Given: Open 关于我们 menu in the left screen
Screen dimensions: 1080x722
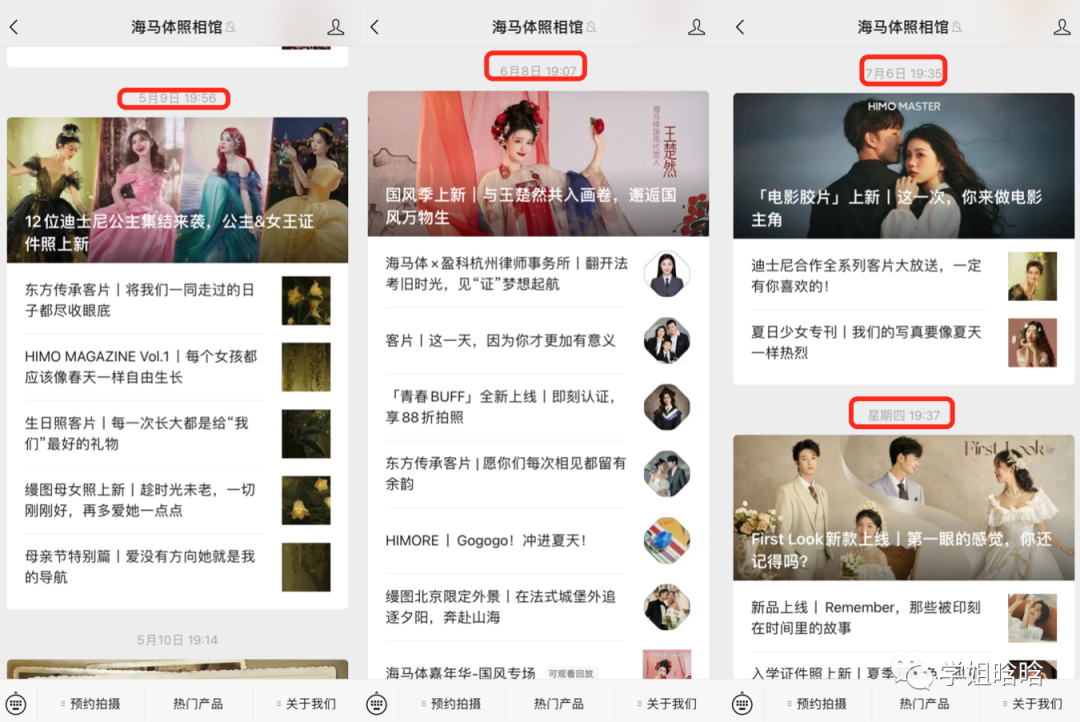Looking at the screenshot, I should [306, 703].
